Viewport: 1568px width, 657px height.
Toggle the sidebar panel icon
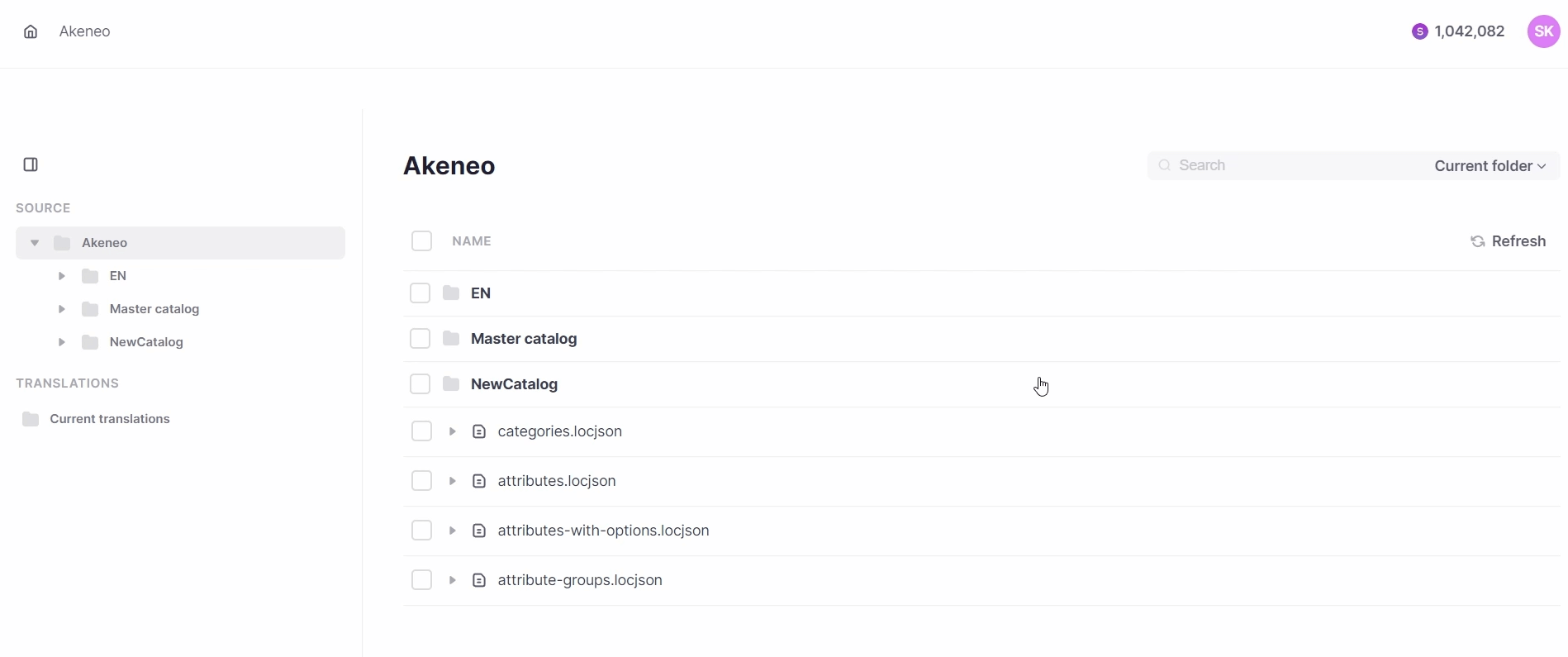click(31, 164)
